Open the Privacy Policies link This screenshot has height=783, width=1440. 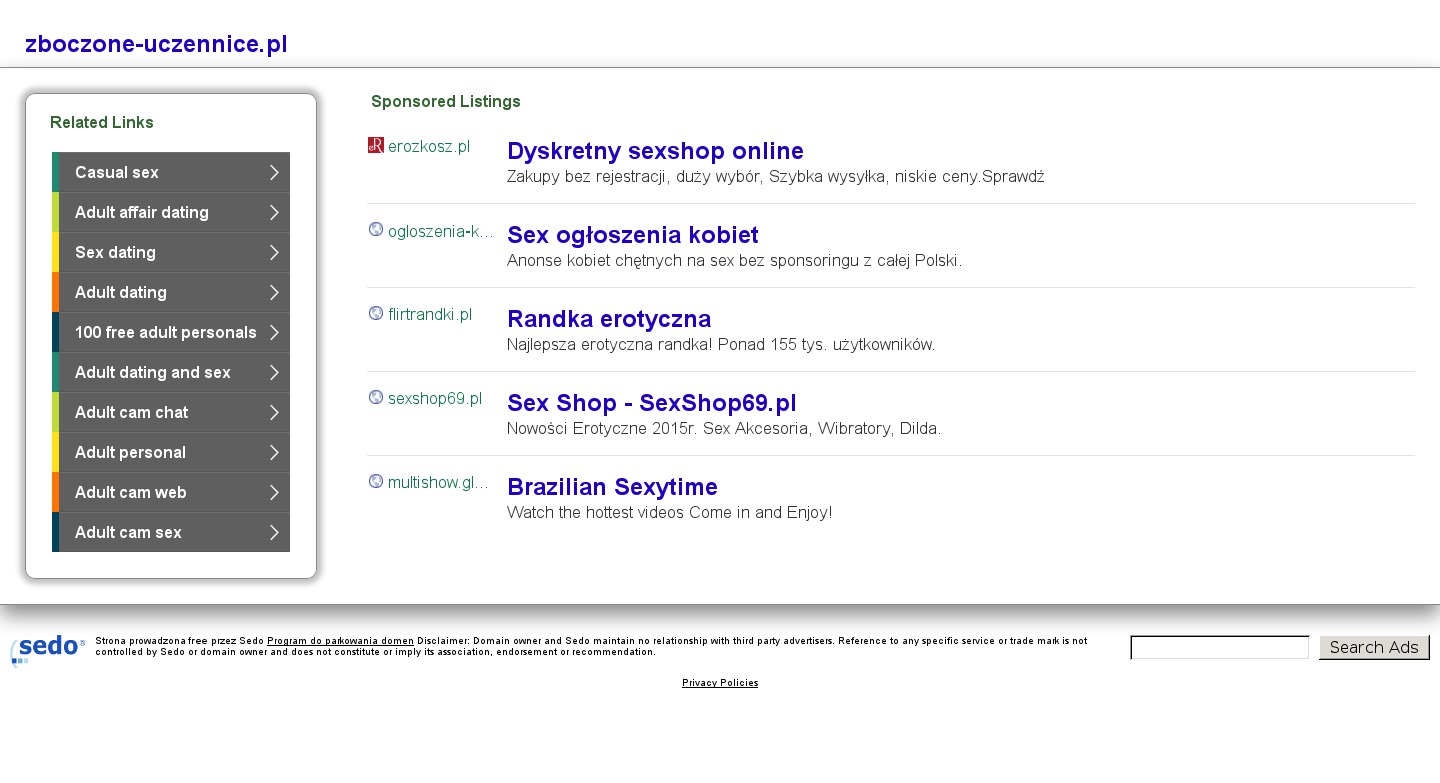pyautogui.click(x=720, y=683)
